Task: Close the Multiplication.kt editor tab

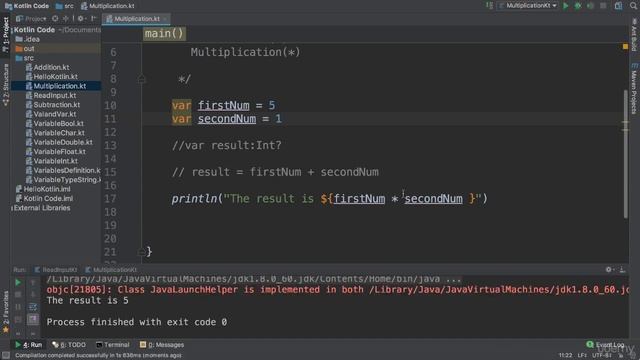Action: click(x=165, y=19)
